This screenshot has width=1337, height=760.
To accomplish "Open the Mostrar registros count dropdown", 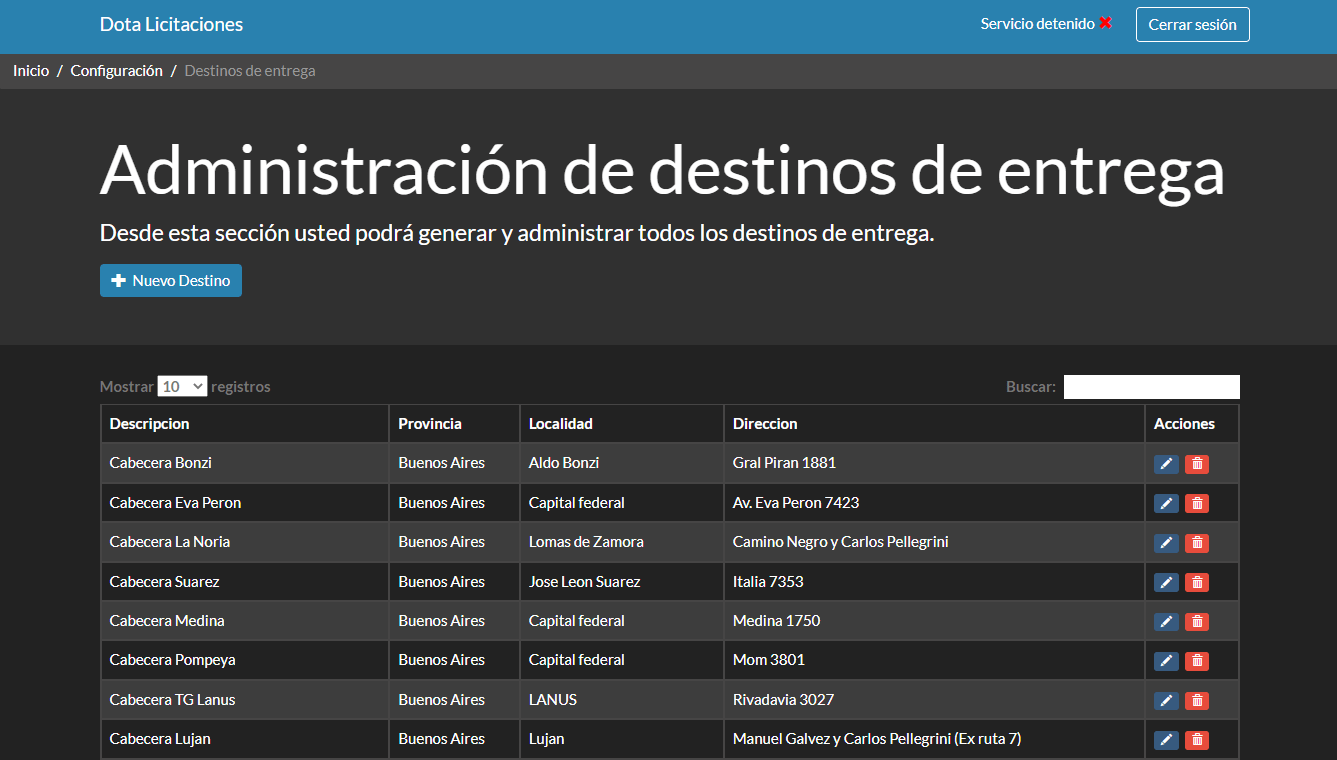I will [182, 386].
